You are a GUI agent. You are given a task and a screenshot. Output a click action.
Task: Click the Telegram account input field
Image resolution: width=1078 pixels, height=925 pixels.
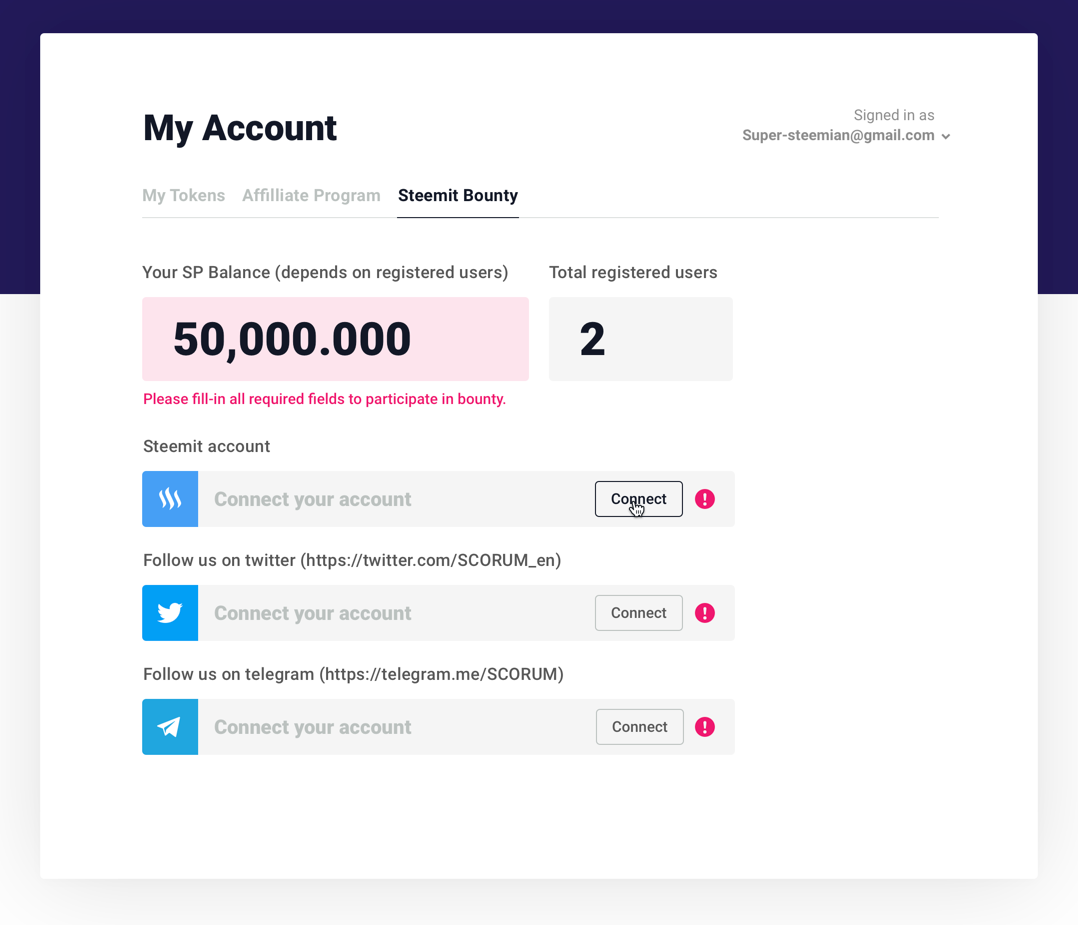pyautogui.click(x=396, y=727)
